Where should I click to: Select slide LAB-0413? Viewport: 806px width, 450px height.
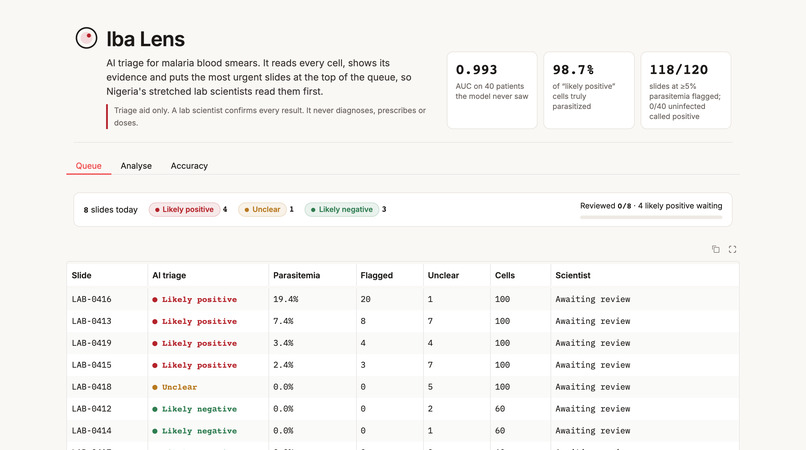point(91,321)
